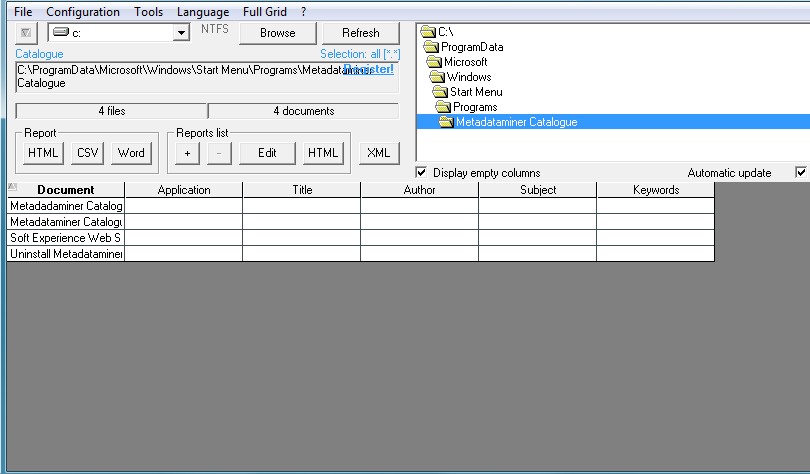810x474 pixels.
Task: Click the Keywords column header
Action: pos(656,189)
